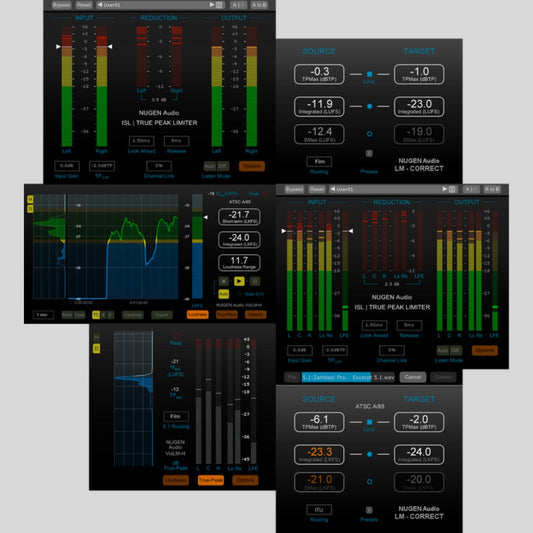Click H icon in VisLM true-peak window
The height and width of the screenshot is (533, 533).
[97, 337]
